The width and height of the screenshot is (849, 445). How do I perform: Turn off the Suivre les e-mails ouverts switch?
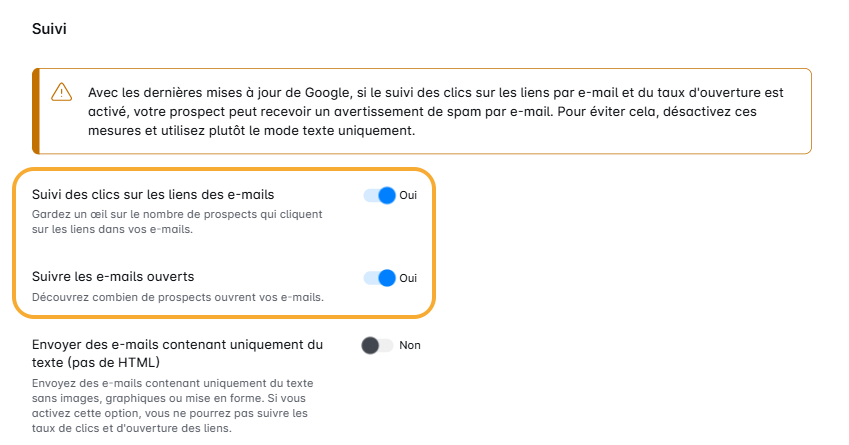click(380, 277)
